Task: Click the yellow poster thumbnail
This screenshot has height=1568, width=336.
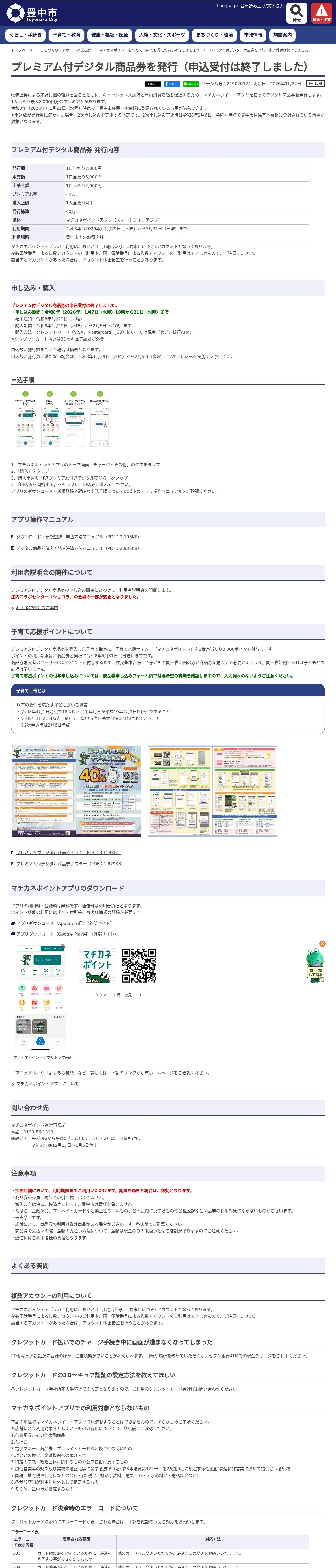Action: [x=212, y=791]
